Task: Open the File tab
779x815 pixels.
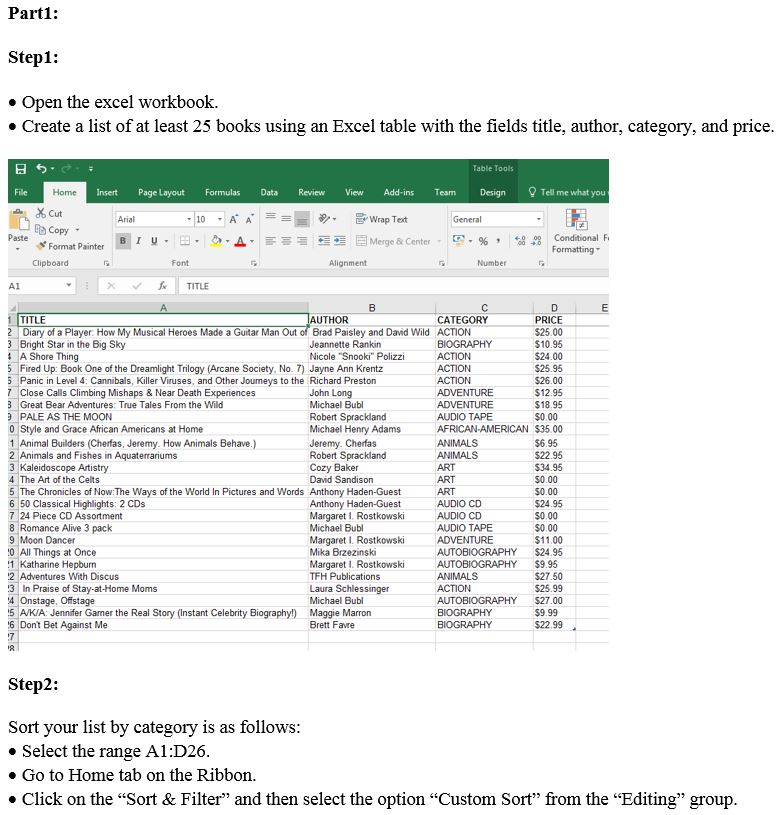Action: 21,192
